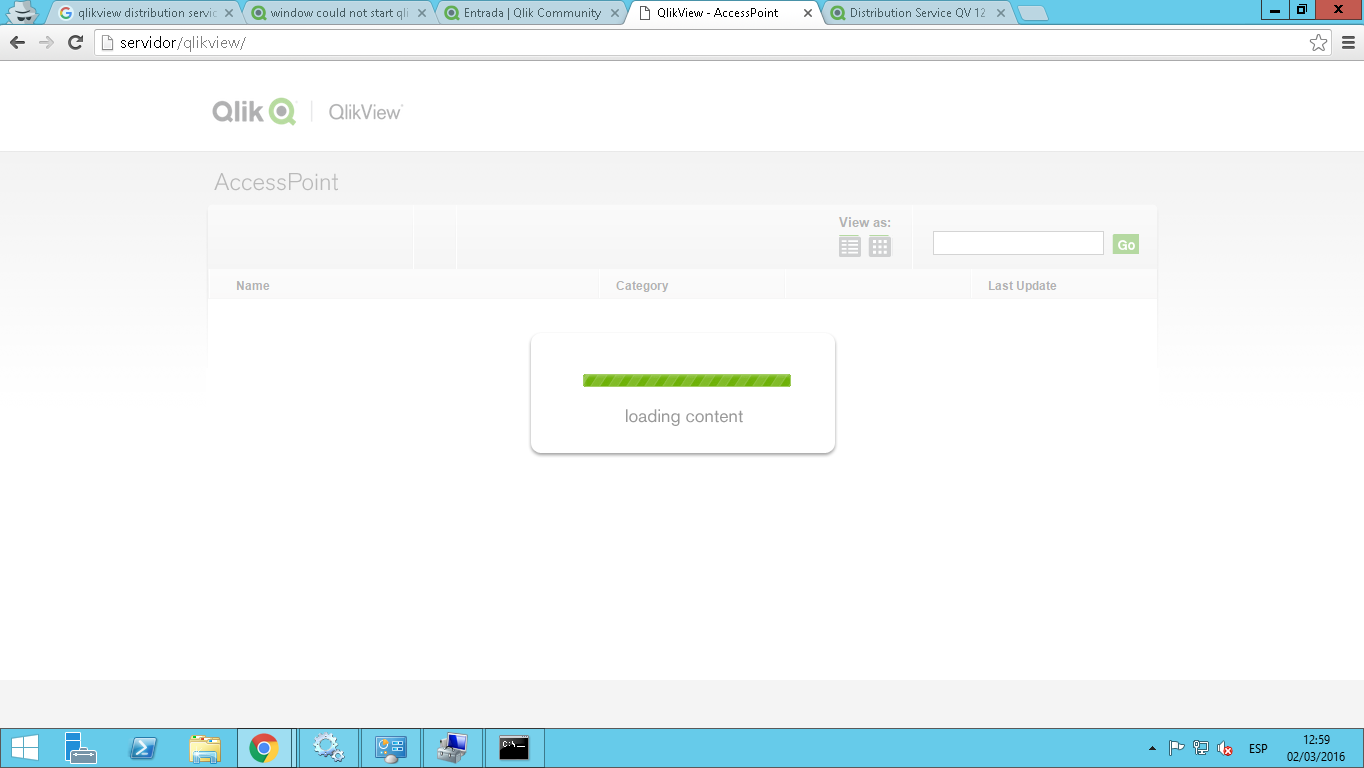The image size is (1364, 768).
Task: Switch to list view under View as
Action: (850, 246)
